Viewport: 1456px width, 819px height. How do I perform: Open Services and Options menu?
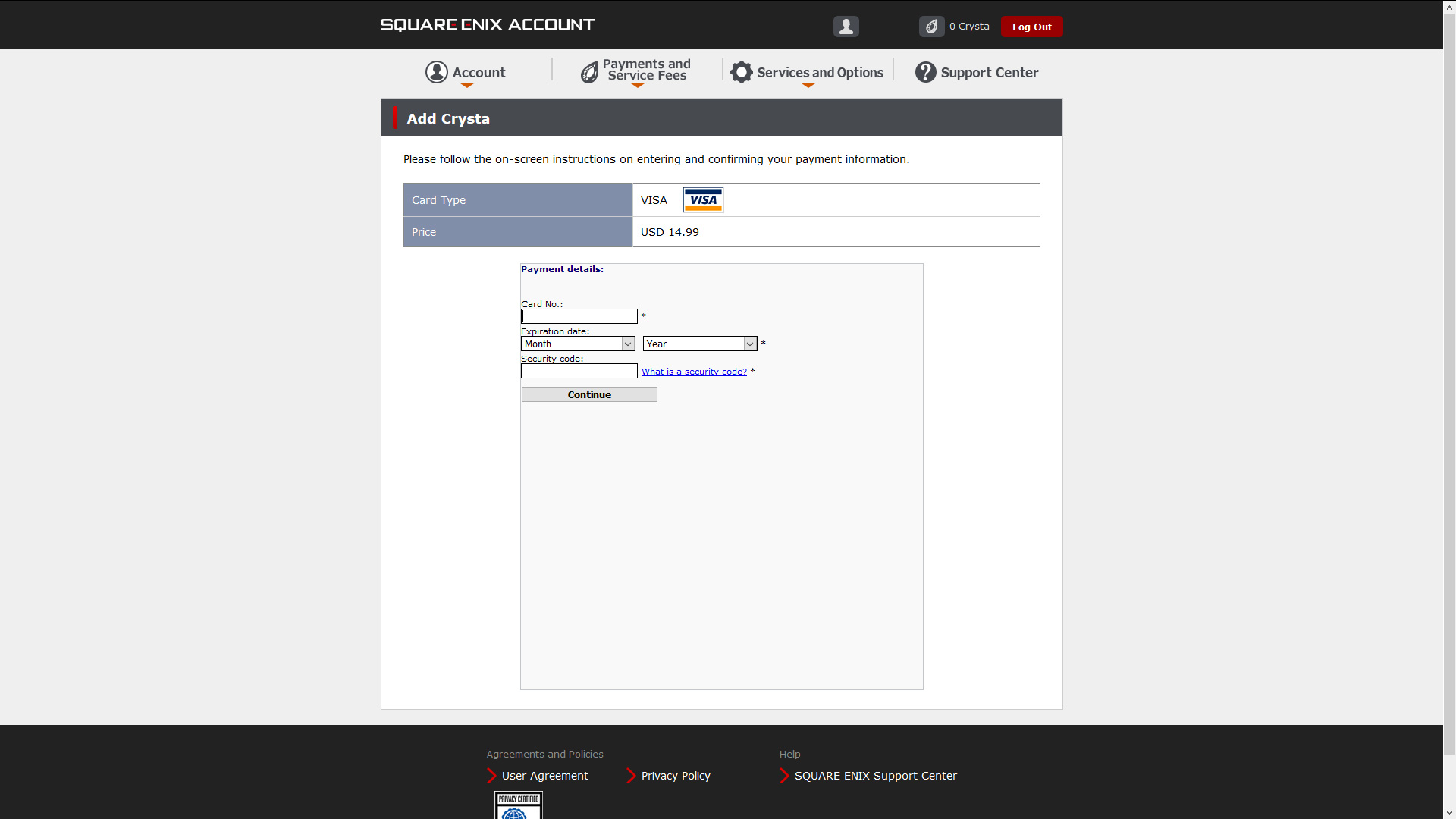pos(807,73)
